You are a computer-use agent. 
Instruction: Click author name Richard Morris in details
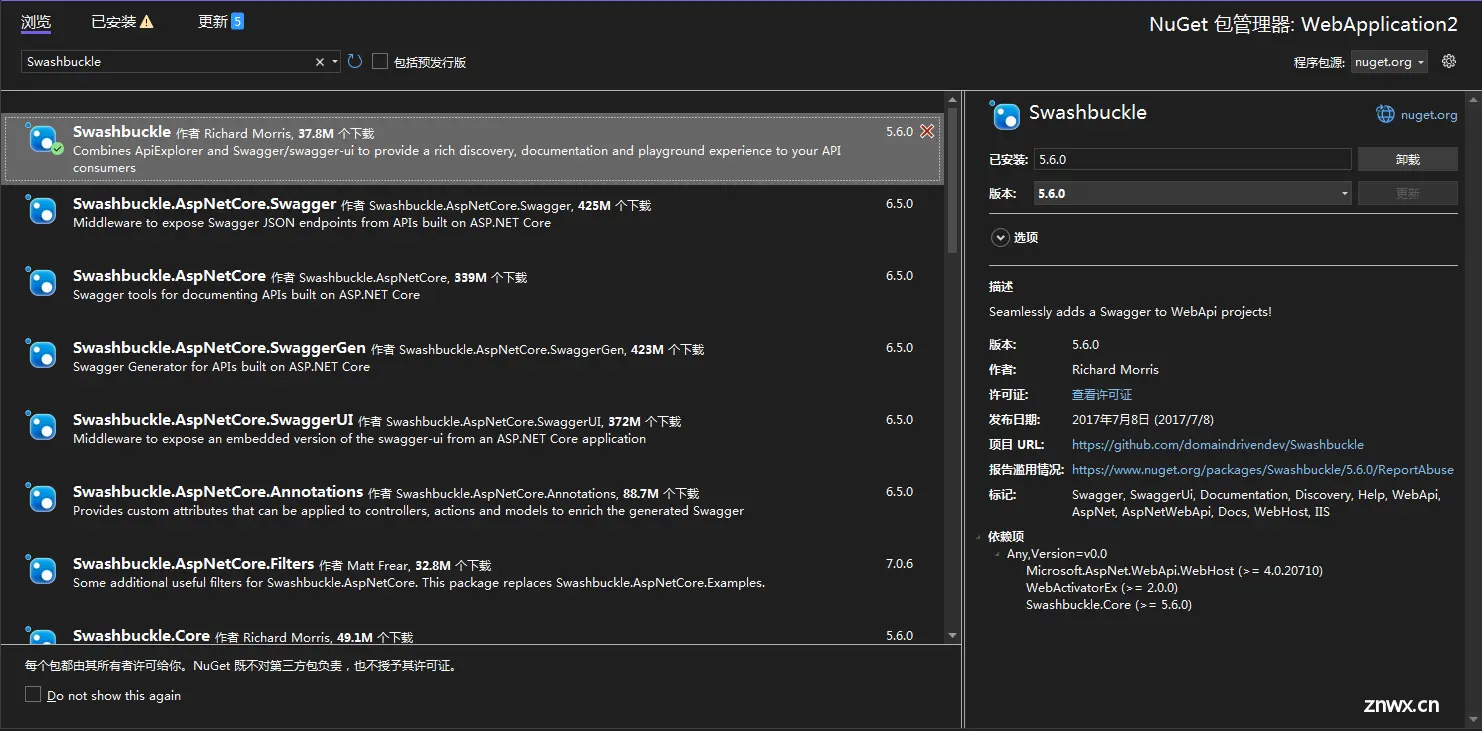pos(1115,369)
